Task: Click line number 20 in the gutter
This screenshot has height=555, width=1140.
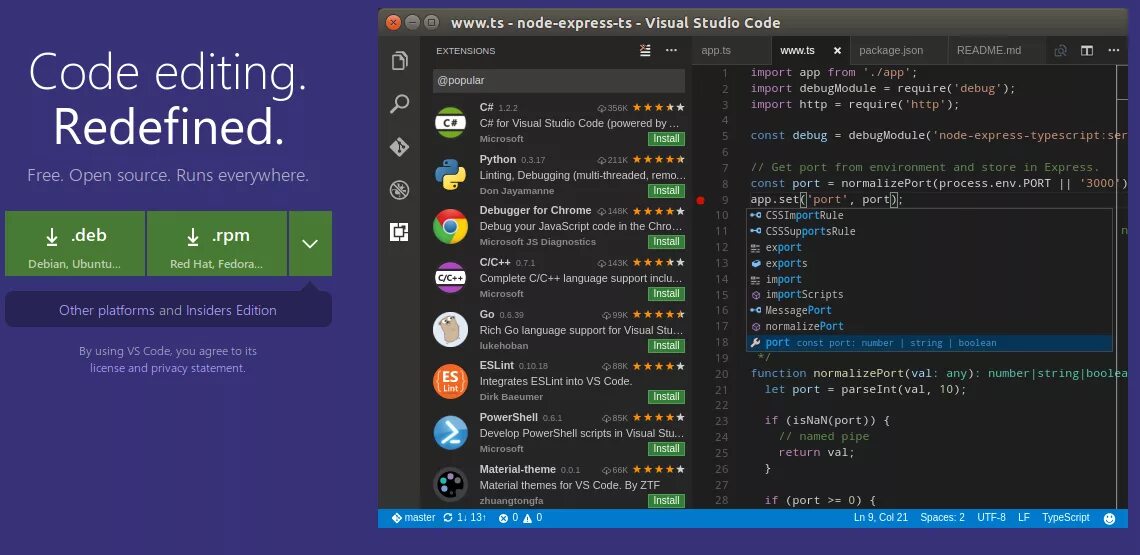Action: click(x=721, y=374)
